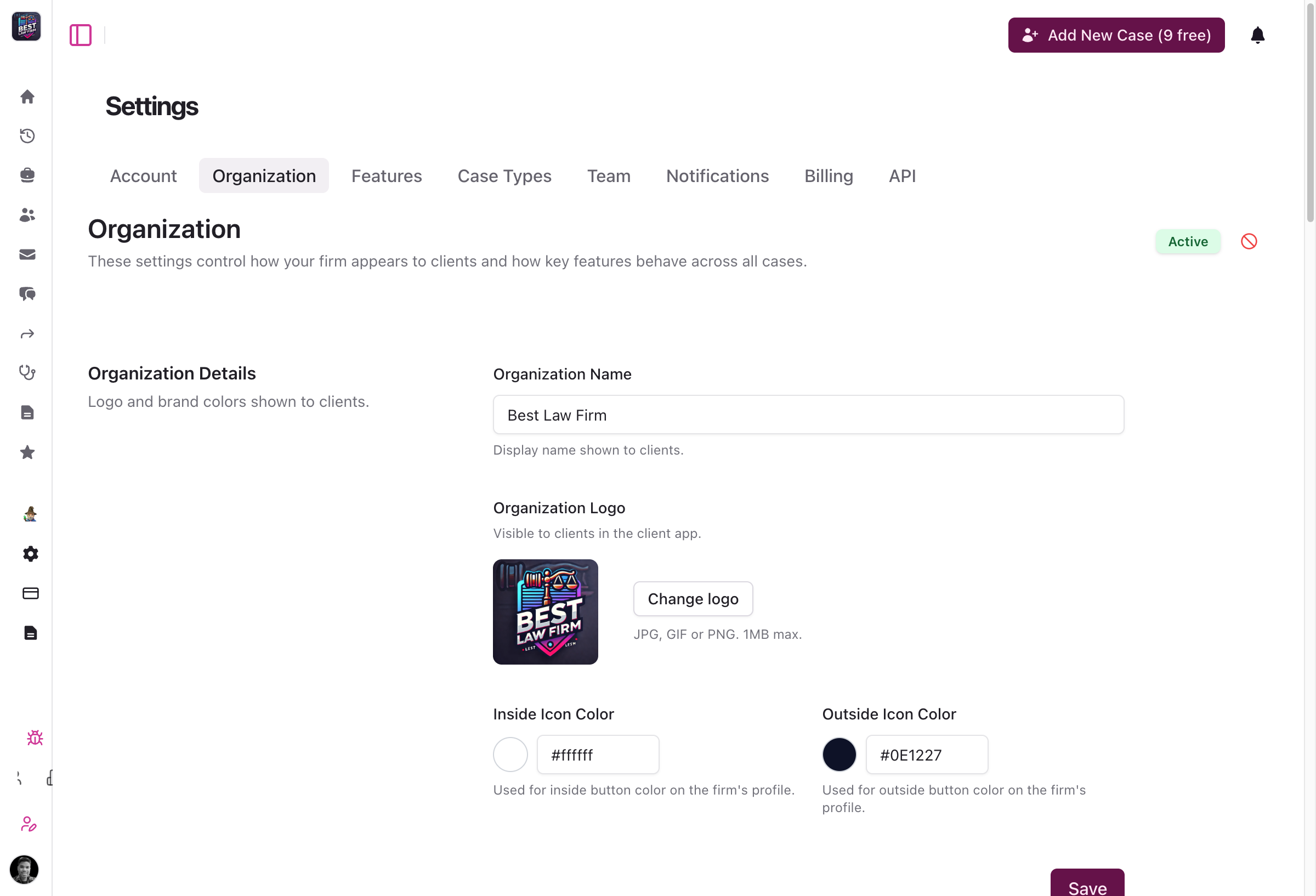
Task: Select the Billing tab
Action: pos(829,176)
